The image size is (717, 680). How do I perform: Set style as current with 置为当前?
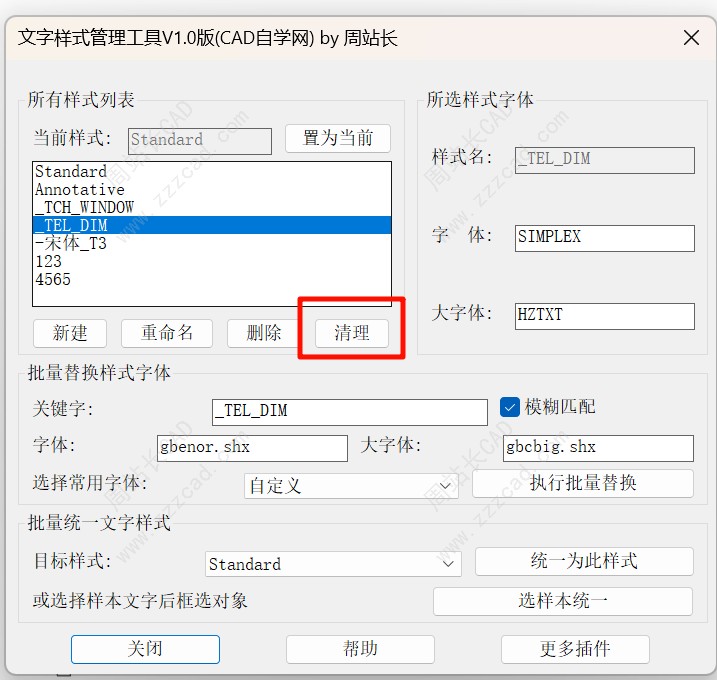337,138
